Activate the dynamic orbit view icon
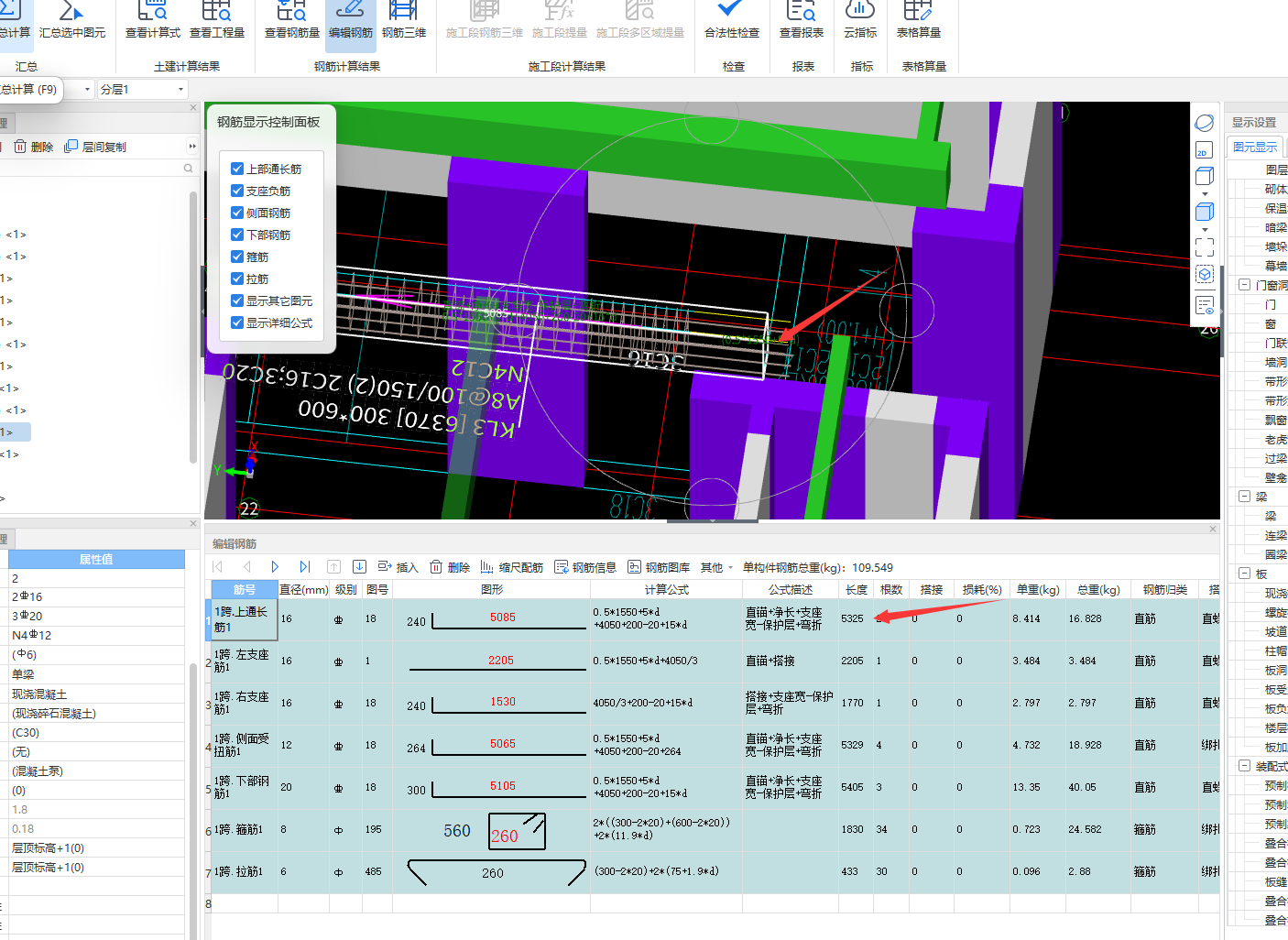This screenshot has width=1288, height=940. [x=1205, y=123]
